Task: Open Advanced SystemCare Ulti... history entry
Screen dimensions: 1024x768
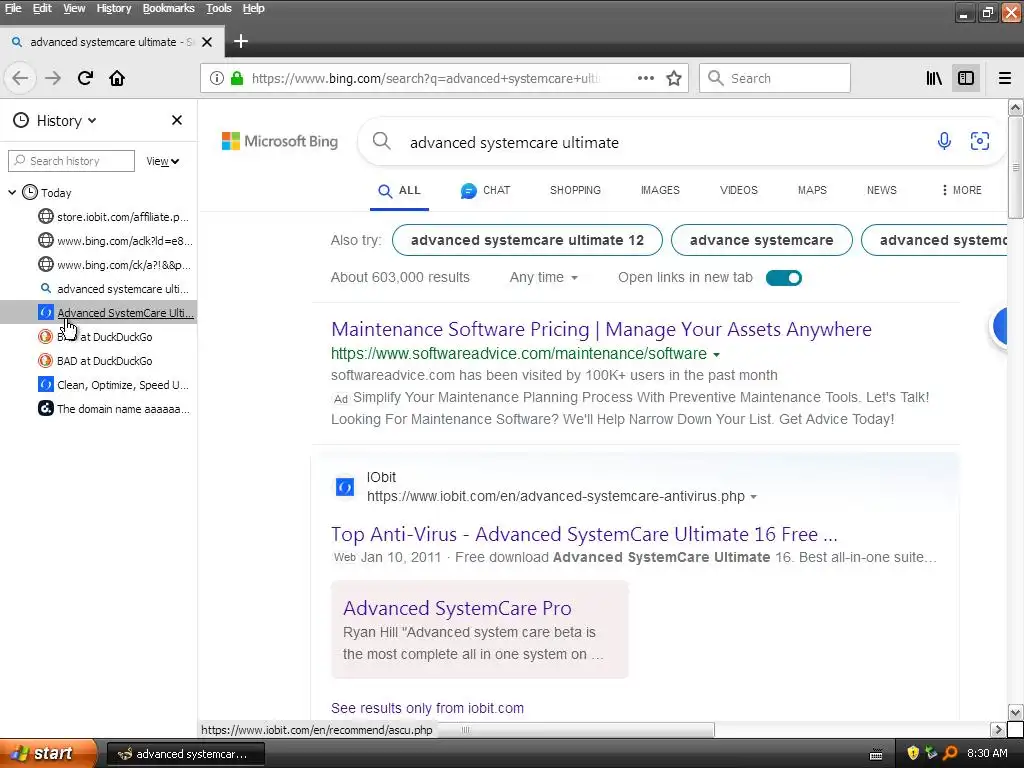Action: pos(116,313)
